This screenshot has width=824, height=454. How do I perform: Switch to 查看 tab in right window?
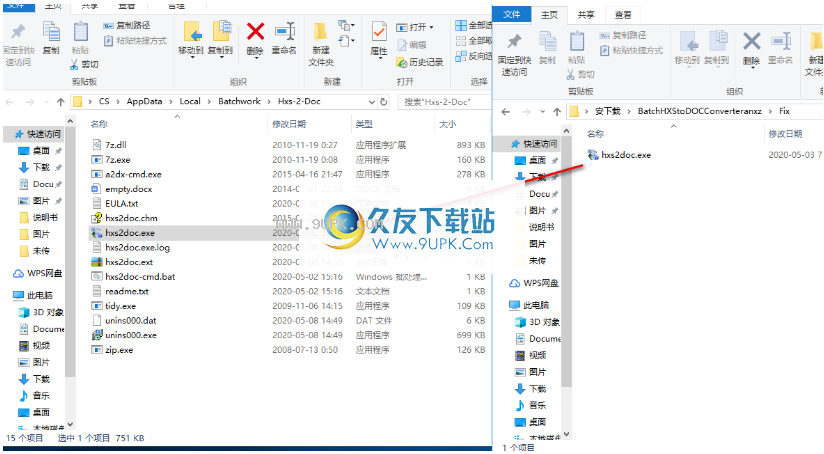[623, 15]
